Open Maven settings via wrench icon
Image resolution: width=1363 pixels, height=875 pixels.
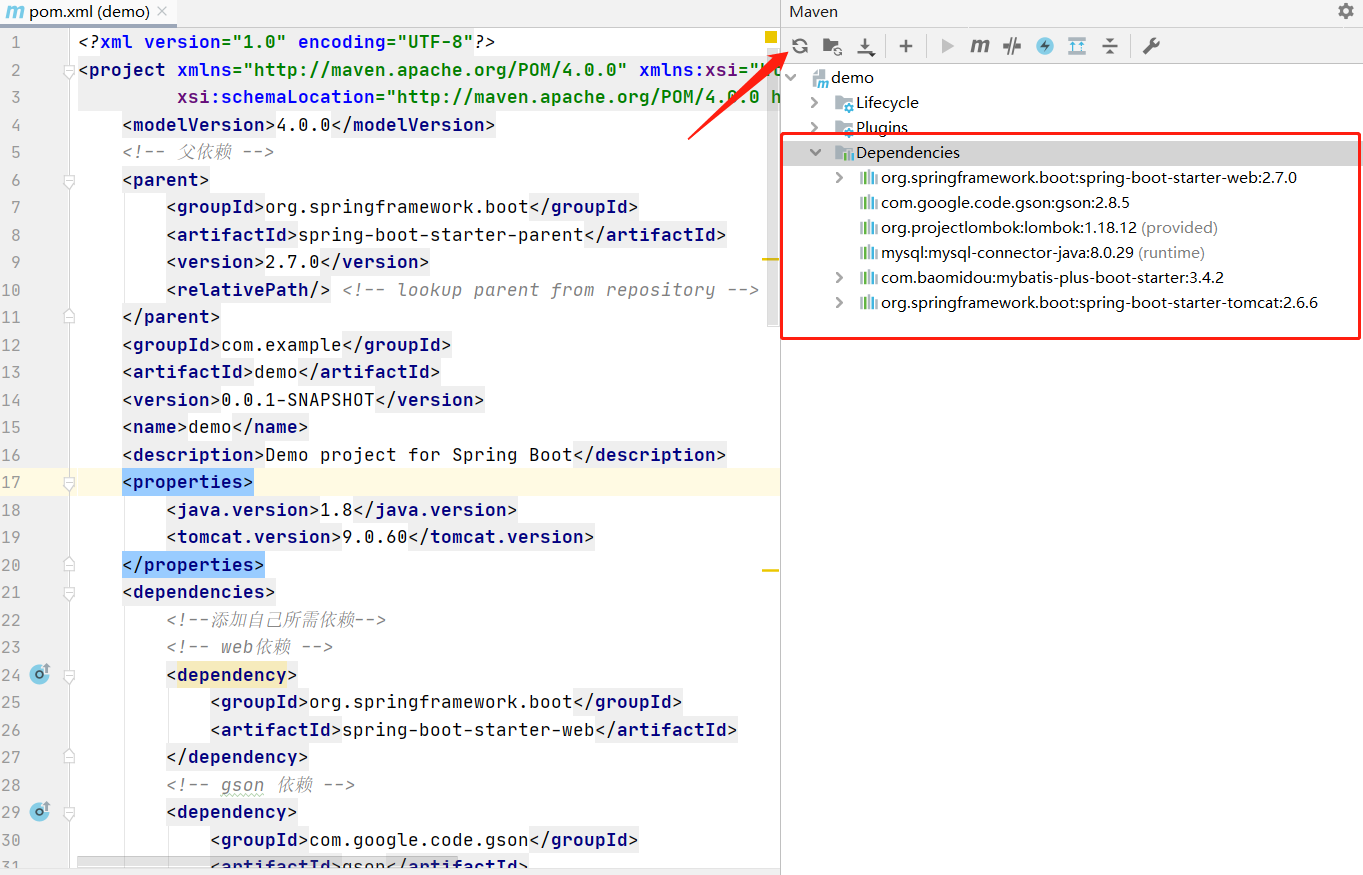click(x=1151, y=46)
